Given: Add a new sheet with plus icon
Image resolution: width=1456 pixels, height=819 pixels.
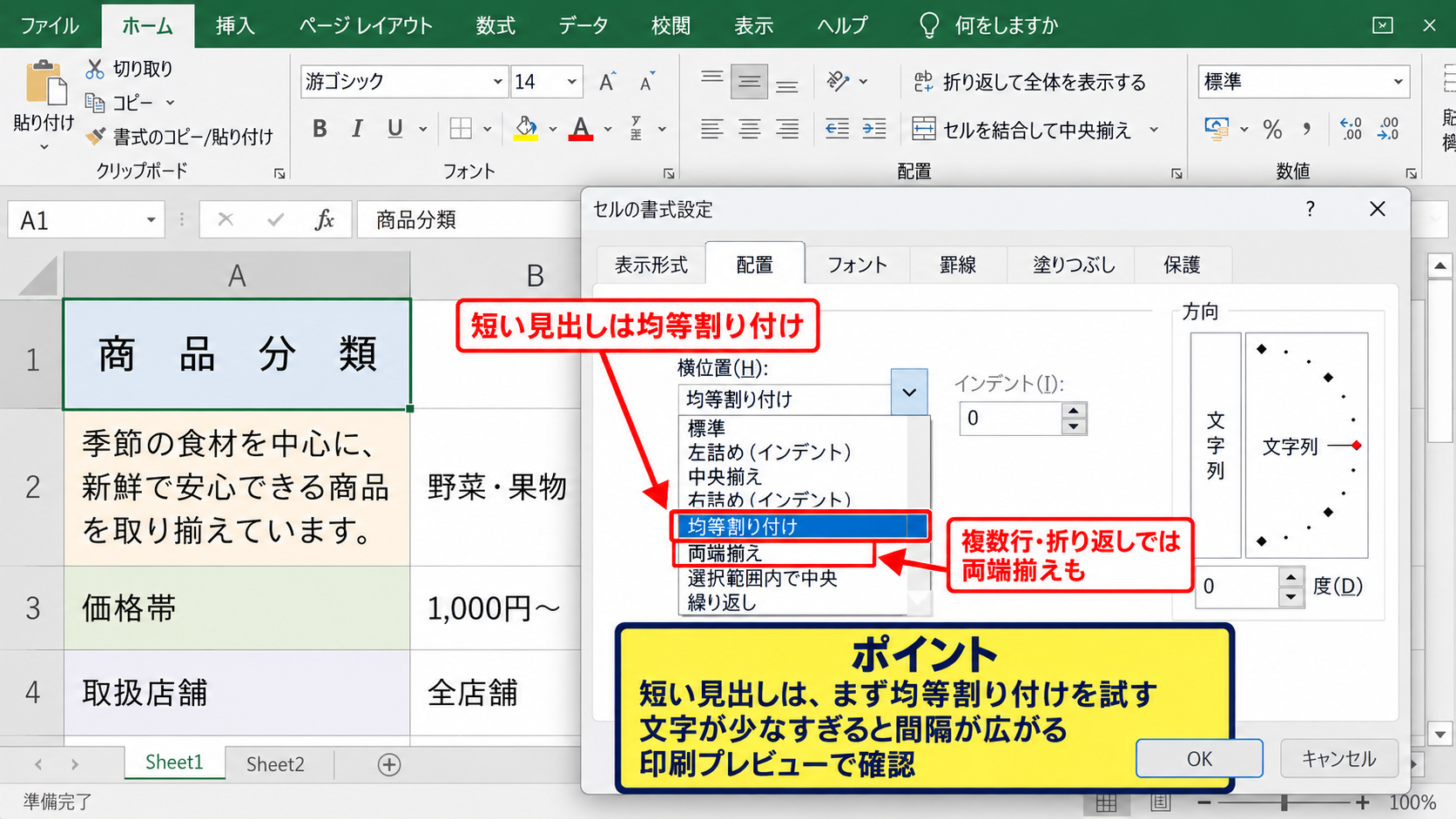Looking at the screenshot, I should (389, 764).
